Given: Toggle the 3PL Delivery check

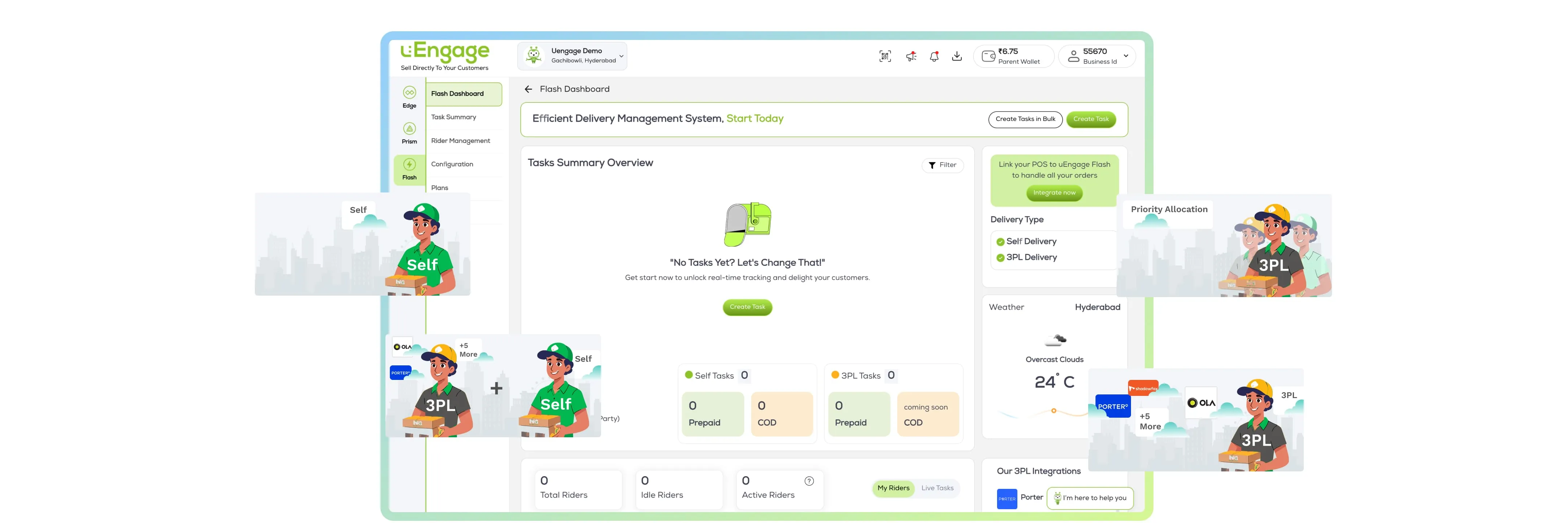Looking at the screenshot, I should pyautogui.click(x=1000, y=258).
